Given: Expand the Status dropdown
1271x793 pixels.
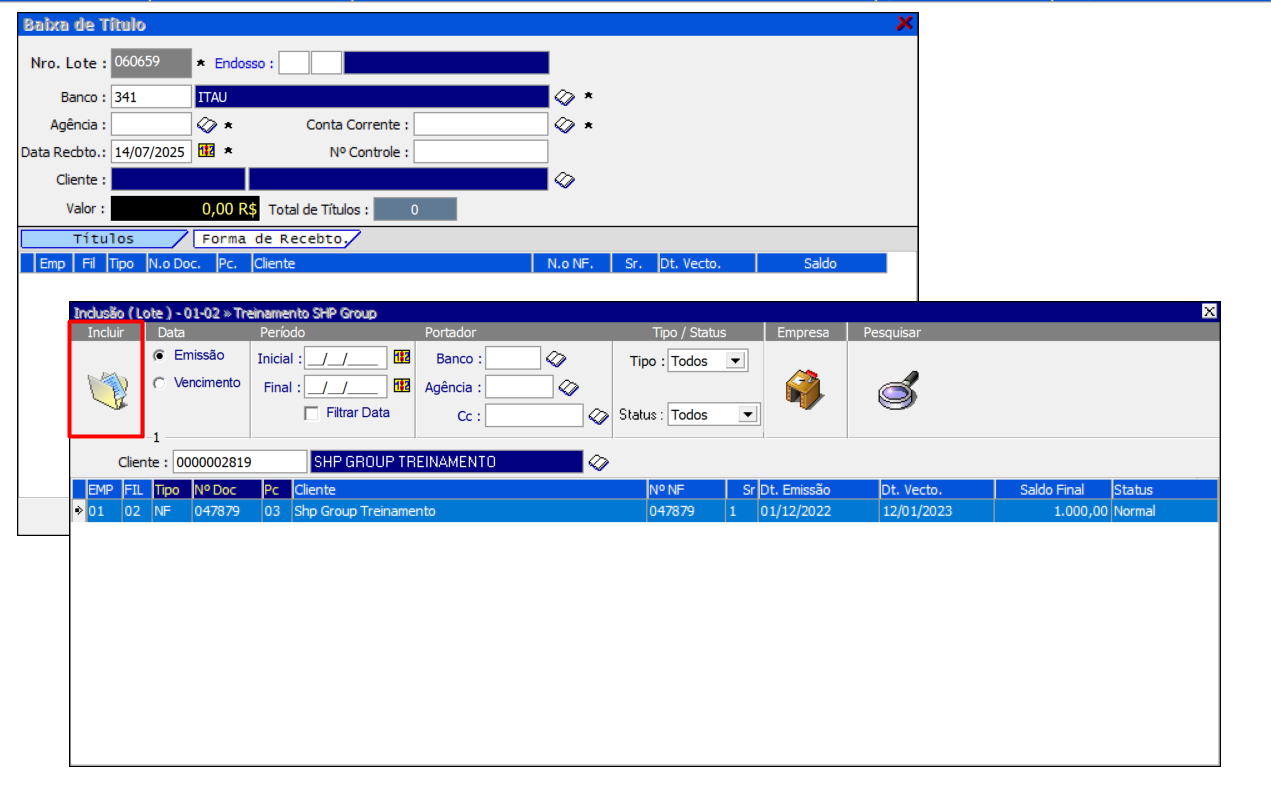Looking at the screenshot, I should (748, 414).
